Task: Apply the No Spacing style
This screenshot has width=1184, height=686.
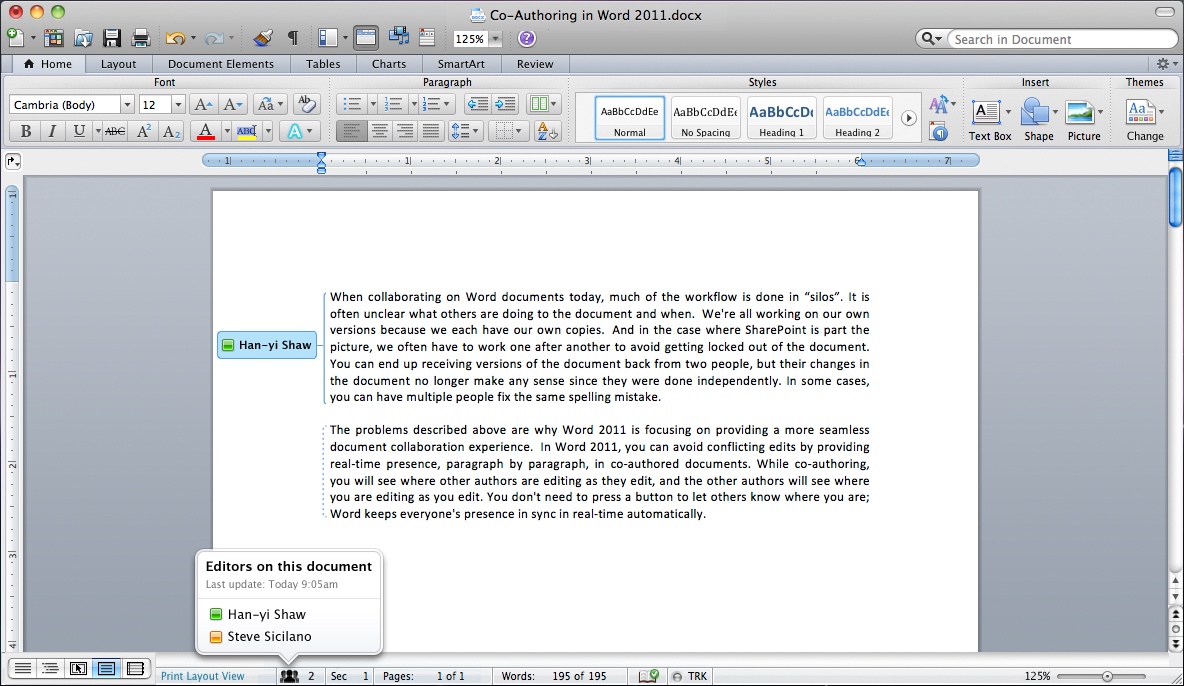Action: (x=705, y=118)
